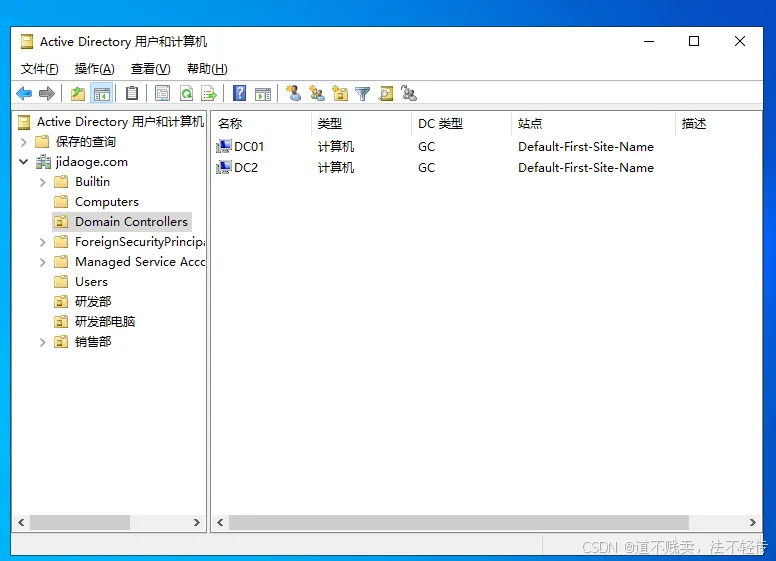Click the title bar application icon
The height and width of the screenshot is (561, 776).
coord(27,42)
